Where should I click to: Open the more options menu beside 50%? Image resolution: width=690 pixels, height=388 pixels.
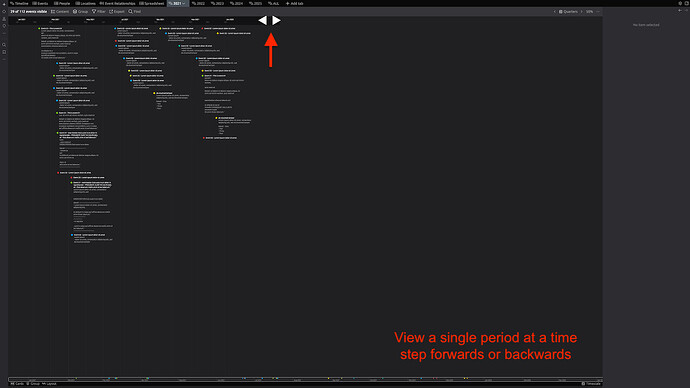(x=598, y=11)
